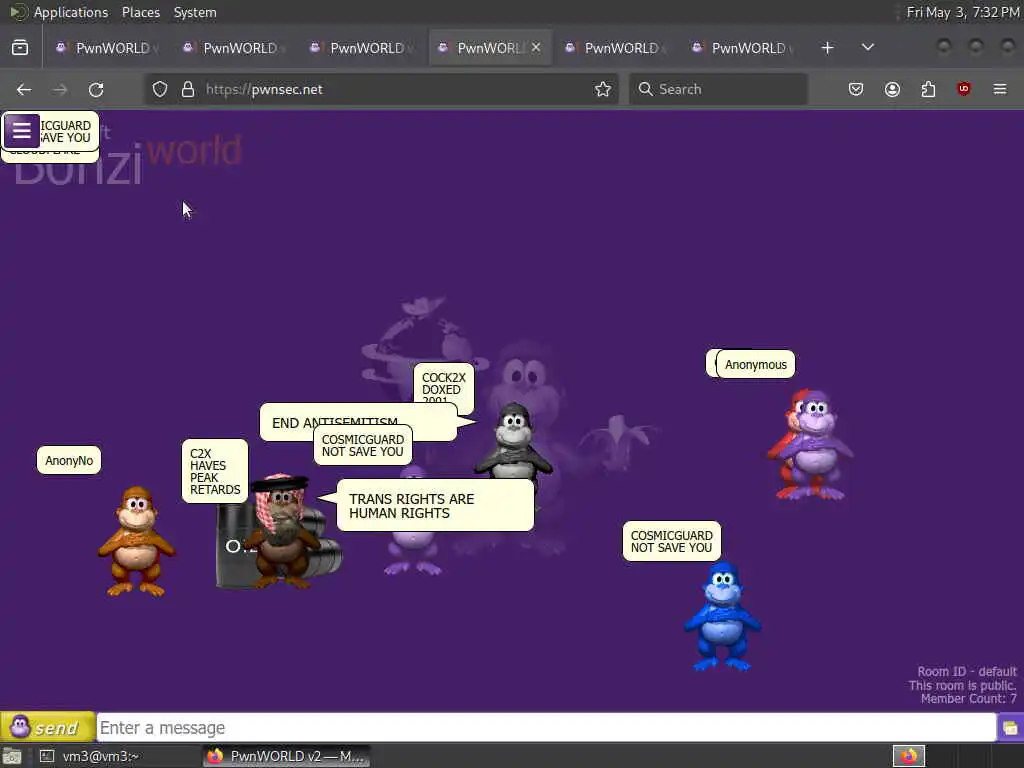Click the blue monkey character
The image size is (1024, 768).
tap(722, 617)
